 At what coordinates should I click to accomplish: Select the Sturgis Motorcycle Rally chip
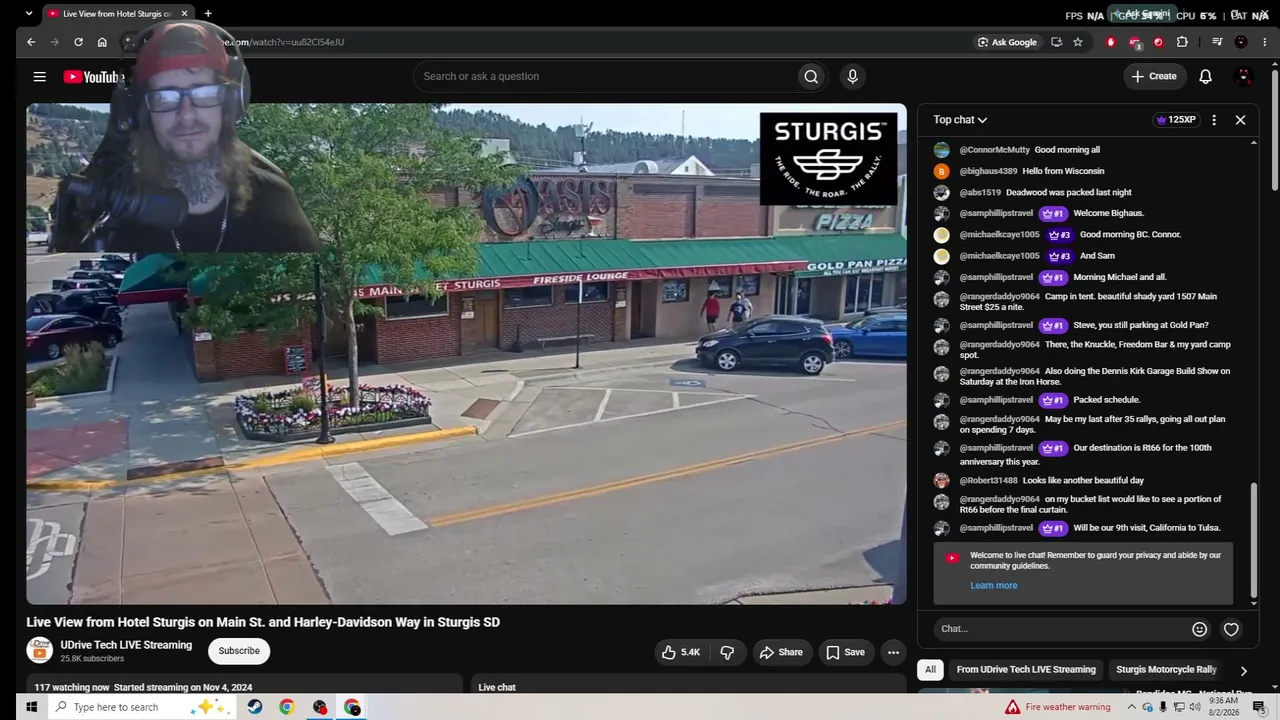pyautogui.click(x=1166, y=670)
